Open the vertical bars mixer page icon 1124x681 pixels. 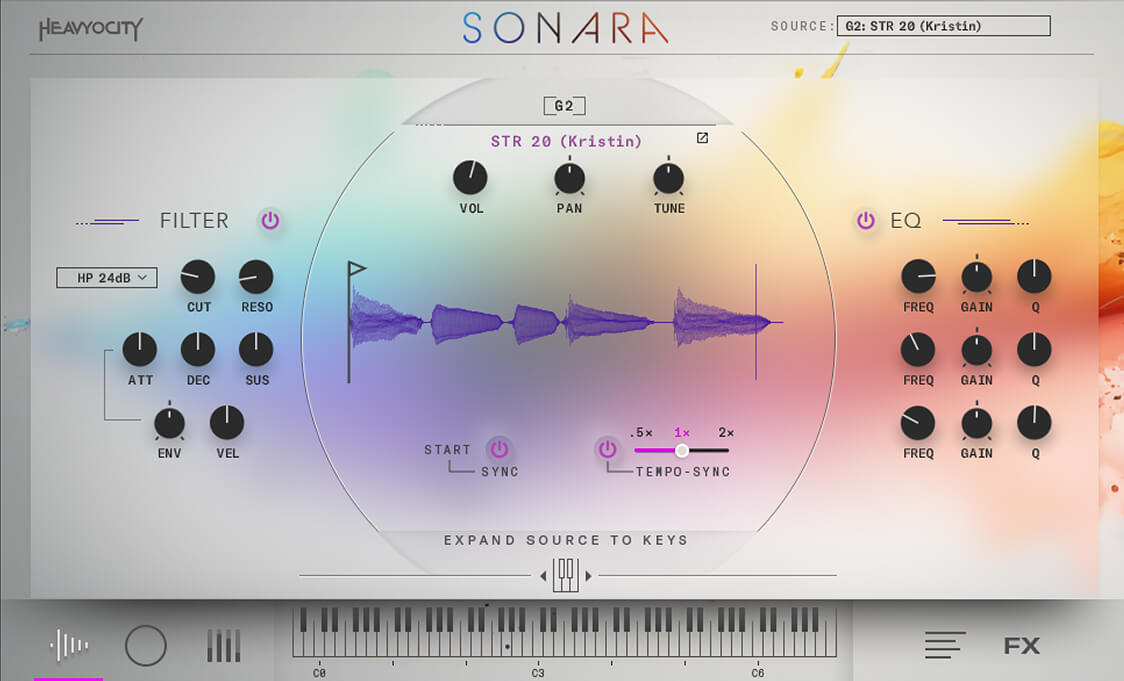223,646
